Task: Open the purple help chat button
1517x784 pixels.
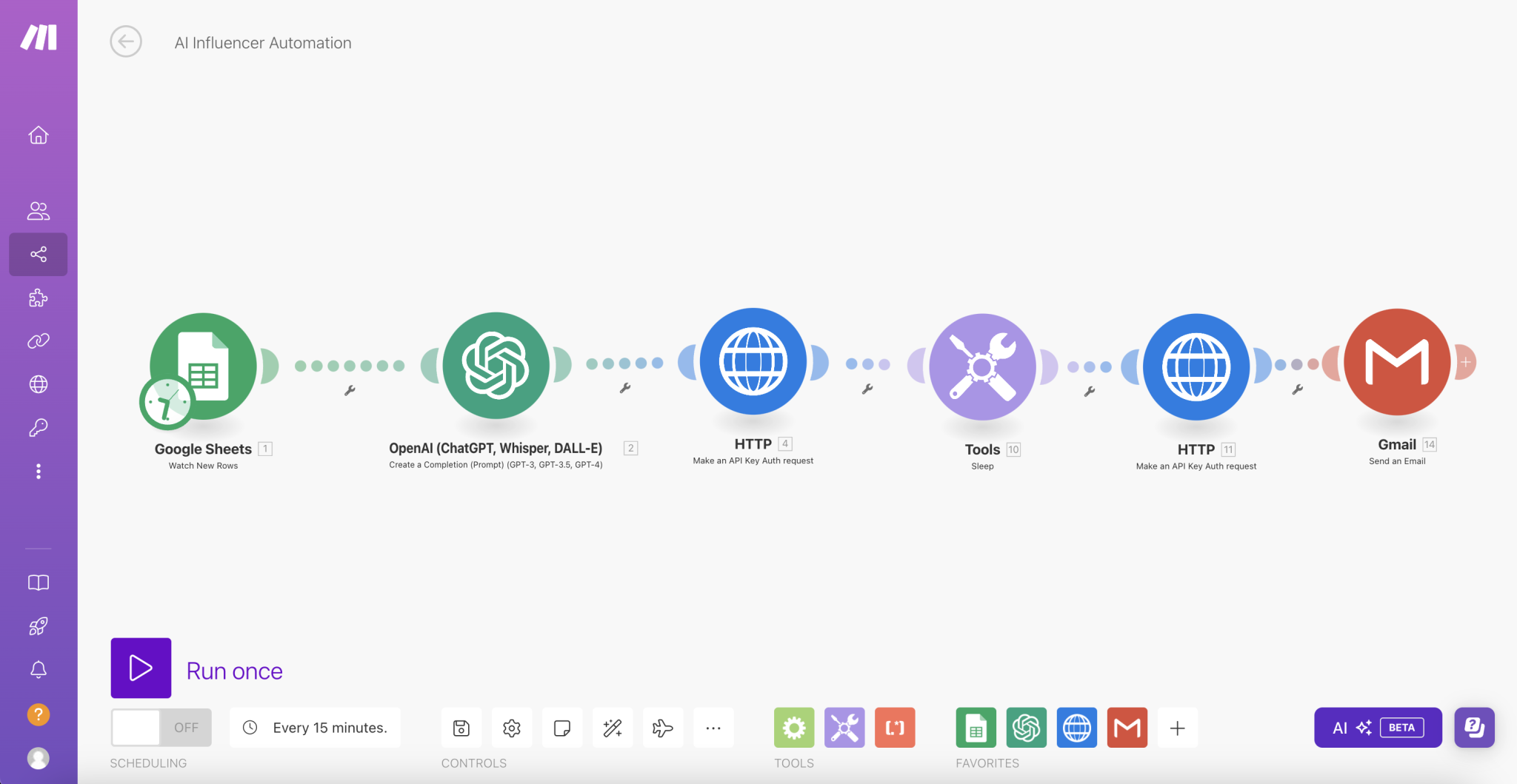Action: click(x=1474, y=728)
